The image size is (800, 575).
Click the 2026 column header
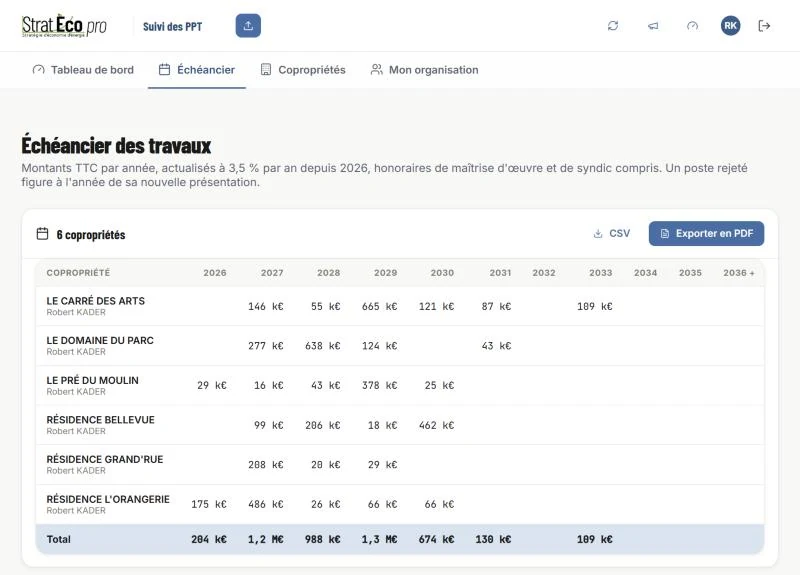[x=215, y=273]
